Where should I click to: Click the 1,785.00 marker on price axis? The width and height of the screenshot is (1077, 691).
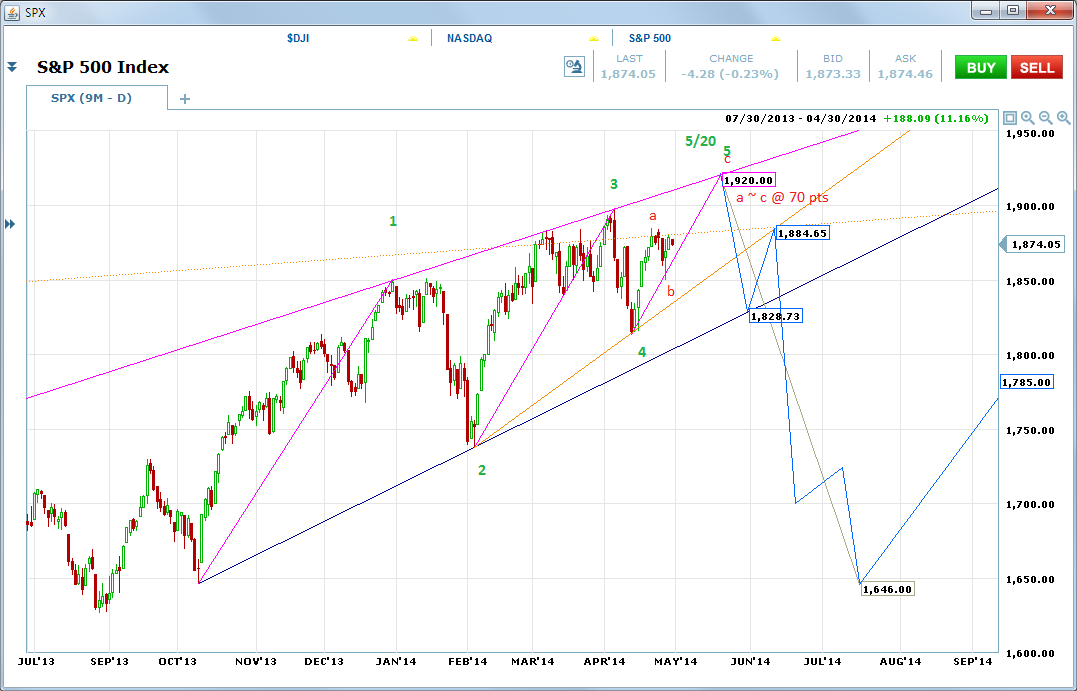click(1026, 382)
